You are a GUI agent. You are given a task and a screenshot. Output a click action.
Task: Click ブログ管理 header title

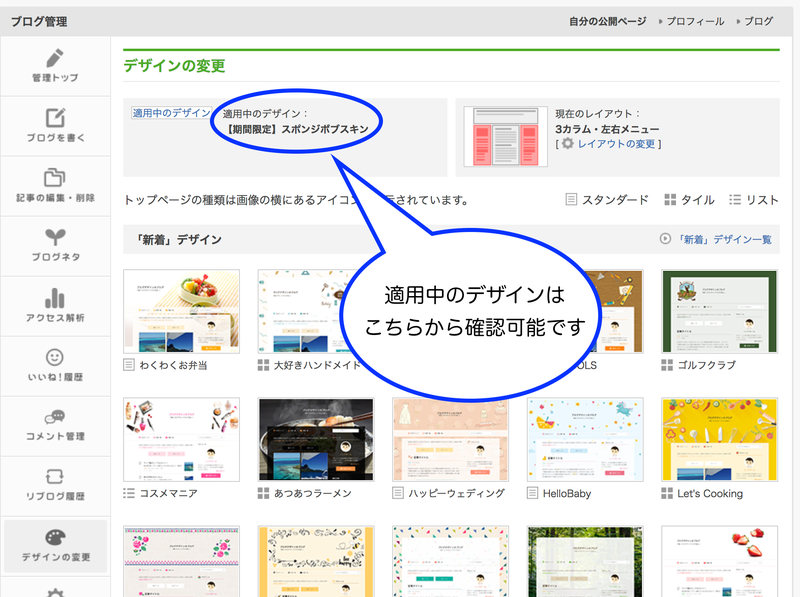(x=39, y=21)
